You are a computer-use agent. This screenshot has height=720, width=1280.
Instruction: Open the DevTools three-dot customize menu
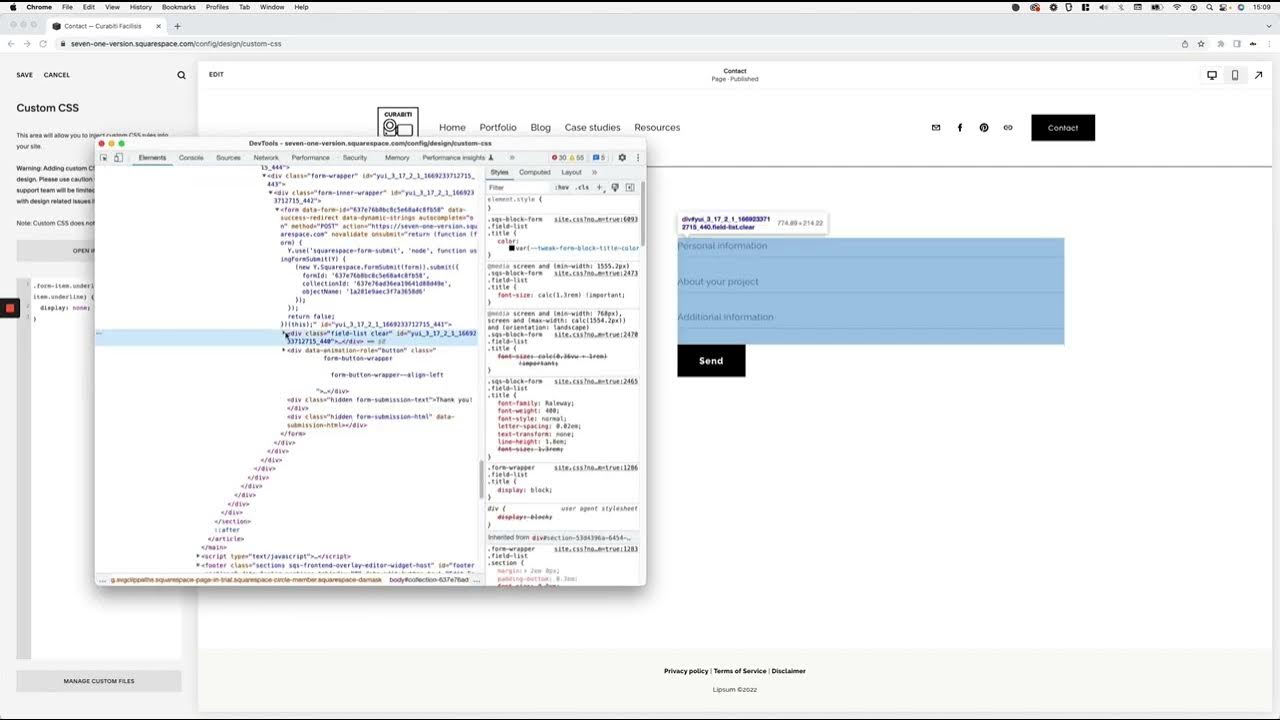point(637,158)
